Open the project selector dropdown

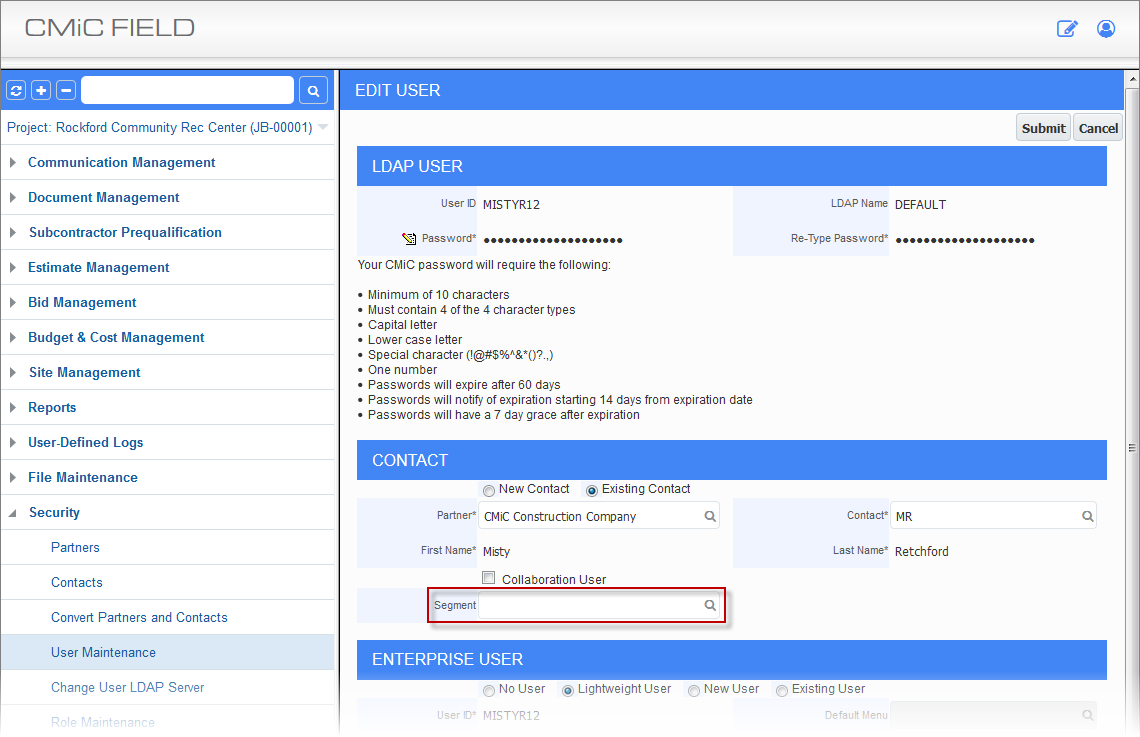(x=322, y=127)
